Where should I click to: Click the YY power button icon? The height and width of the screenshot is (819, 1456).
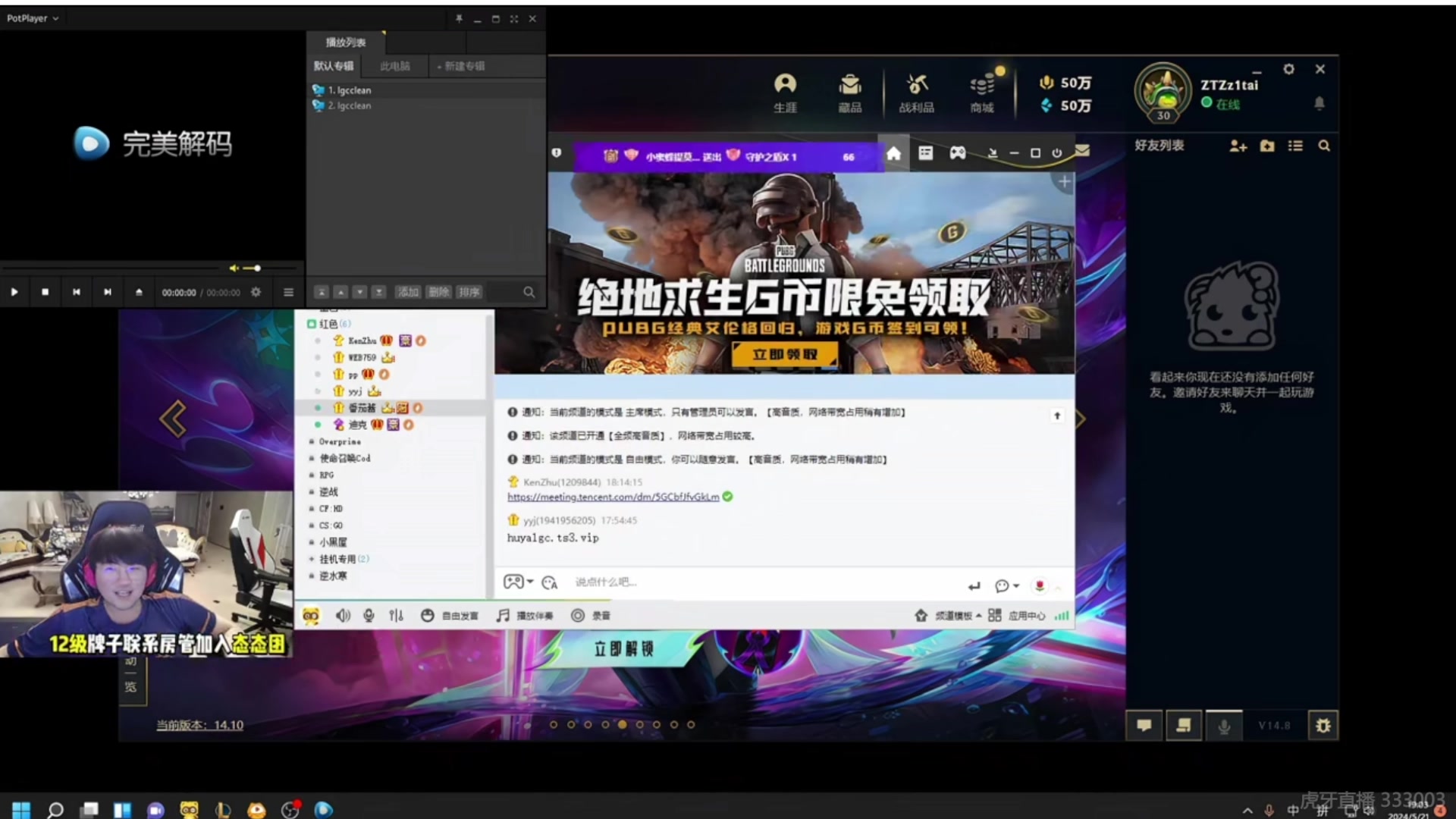tap(1057, 153)
